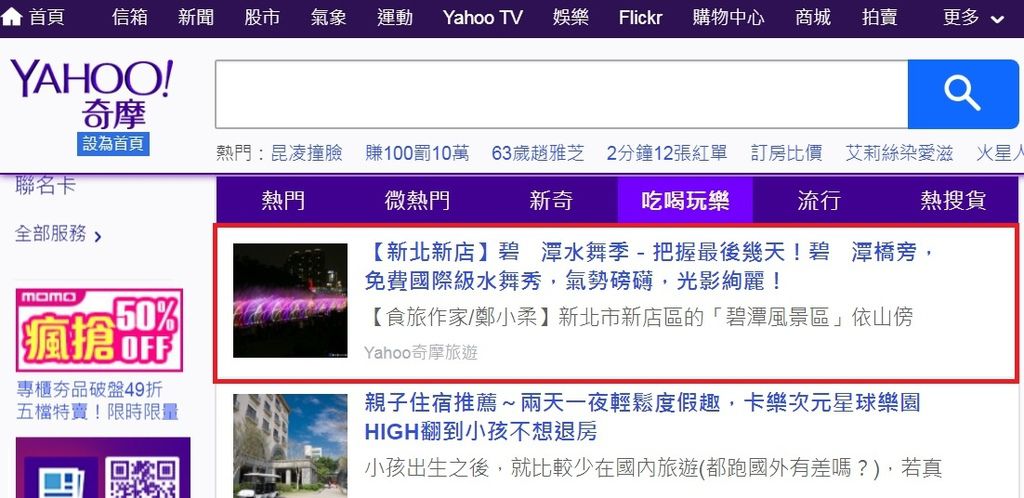Click the water fountain show thumbnail
This screenshot has height=498, width=1024.
[290, 300]
